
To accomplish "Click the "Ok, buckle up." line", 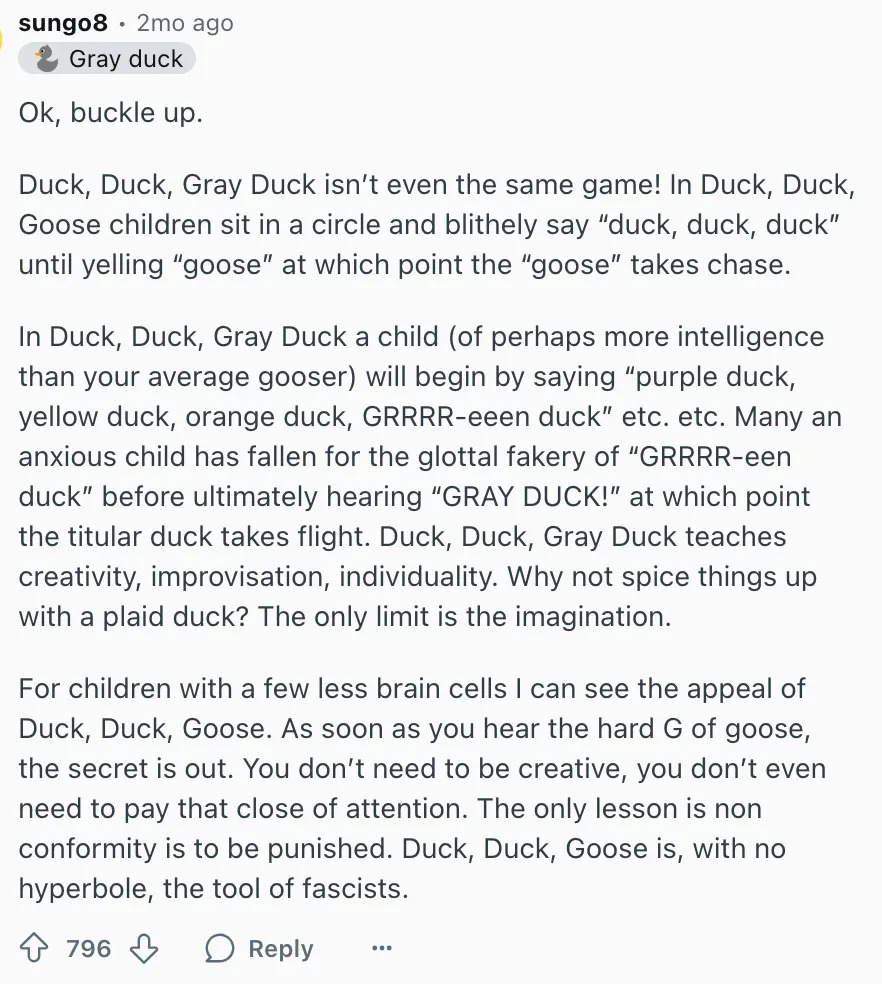I will [111, 112].
